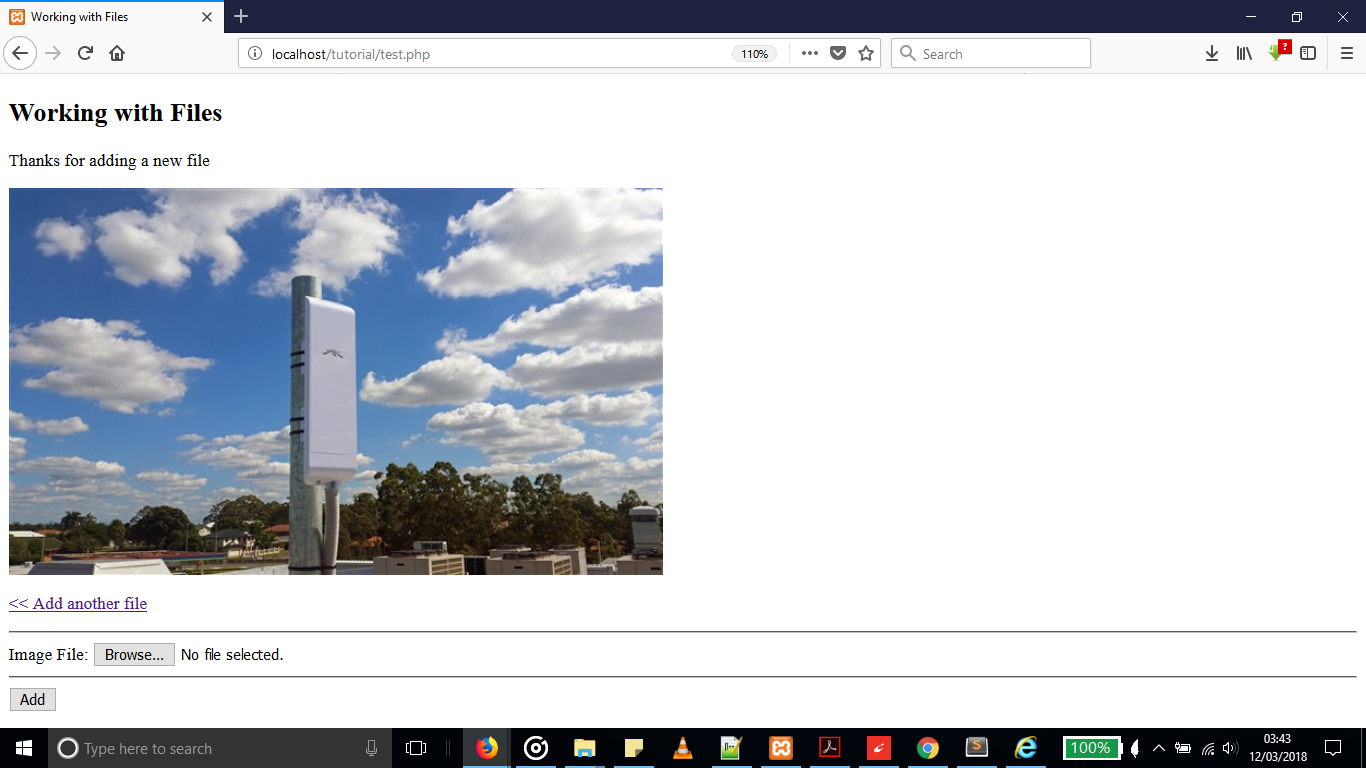Go back to previous page
The width and height of the screenshot is (1366, 768).
click(x=21, y=53)
